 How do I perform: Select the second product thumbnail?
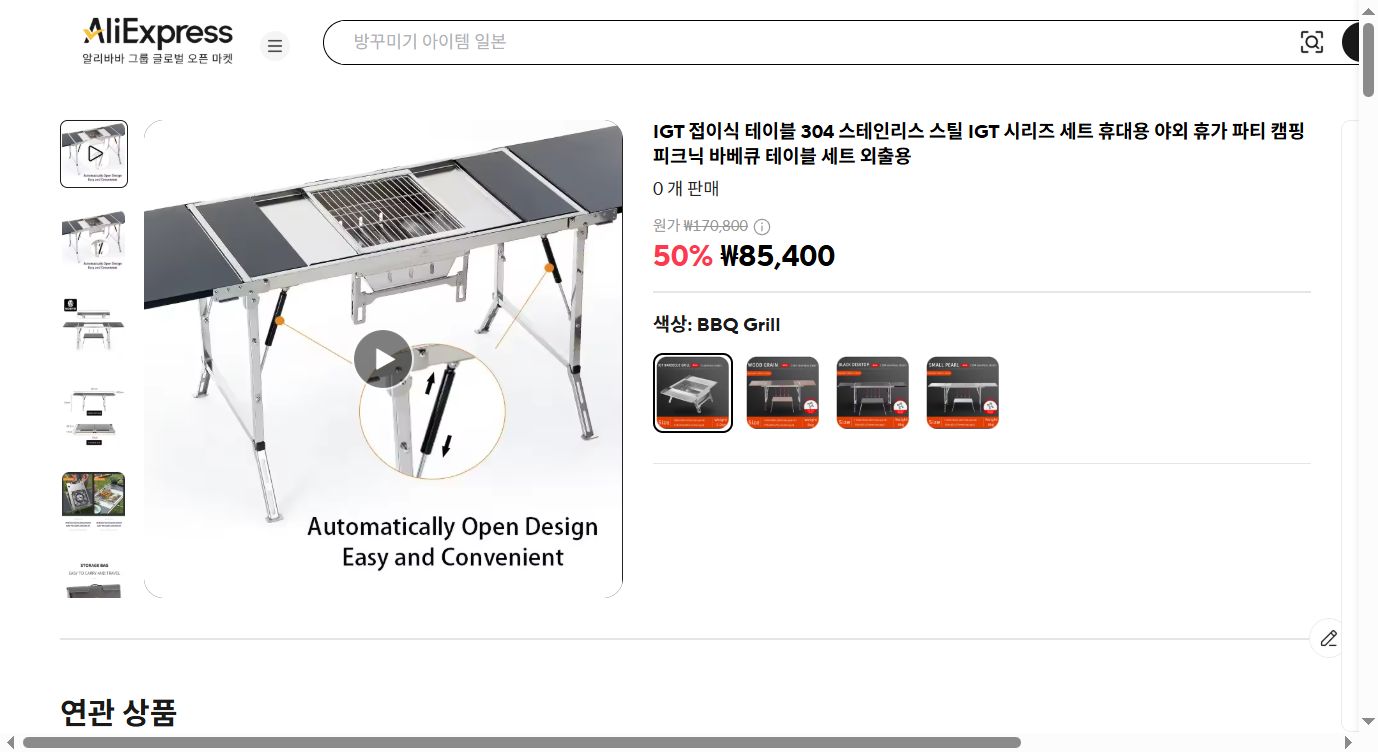click(94, 238)
